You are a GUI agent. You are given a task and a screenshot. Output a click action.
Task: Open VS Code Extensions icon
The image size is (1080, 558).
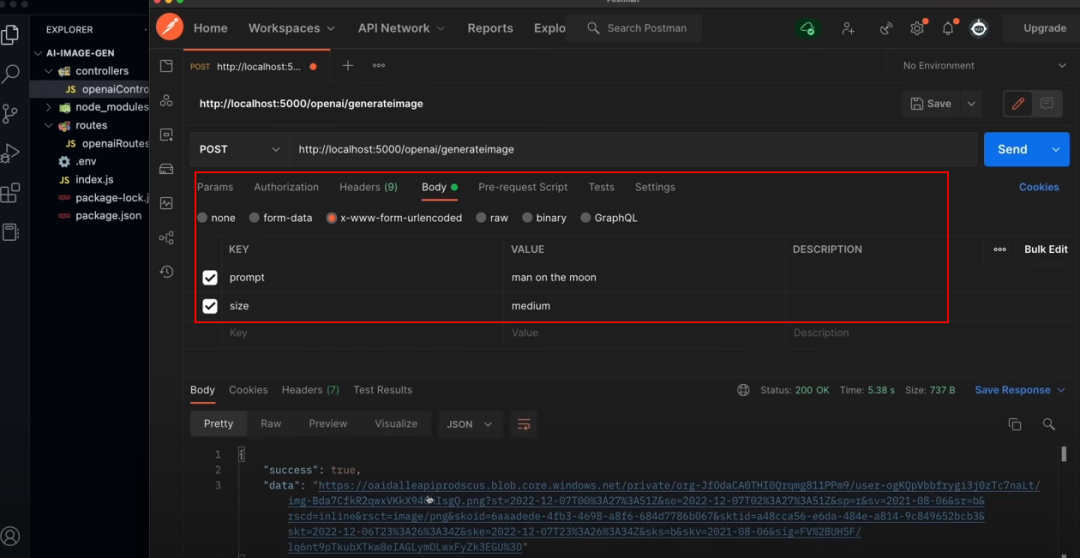click(x=10, y=193)
